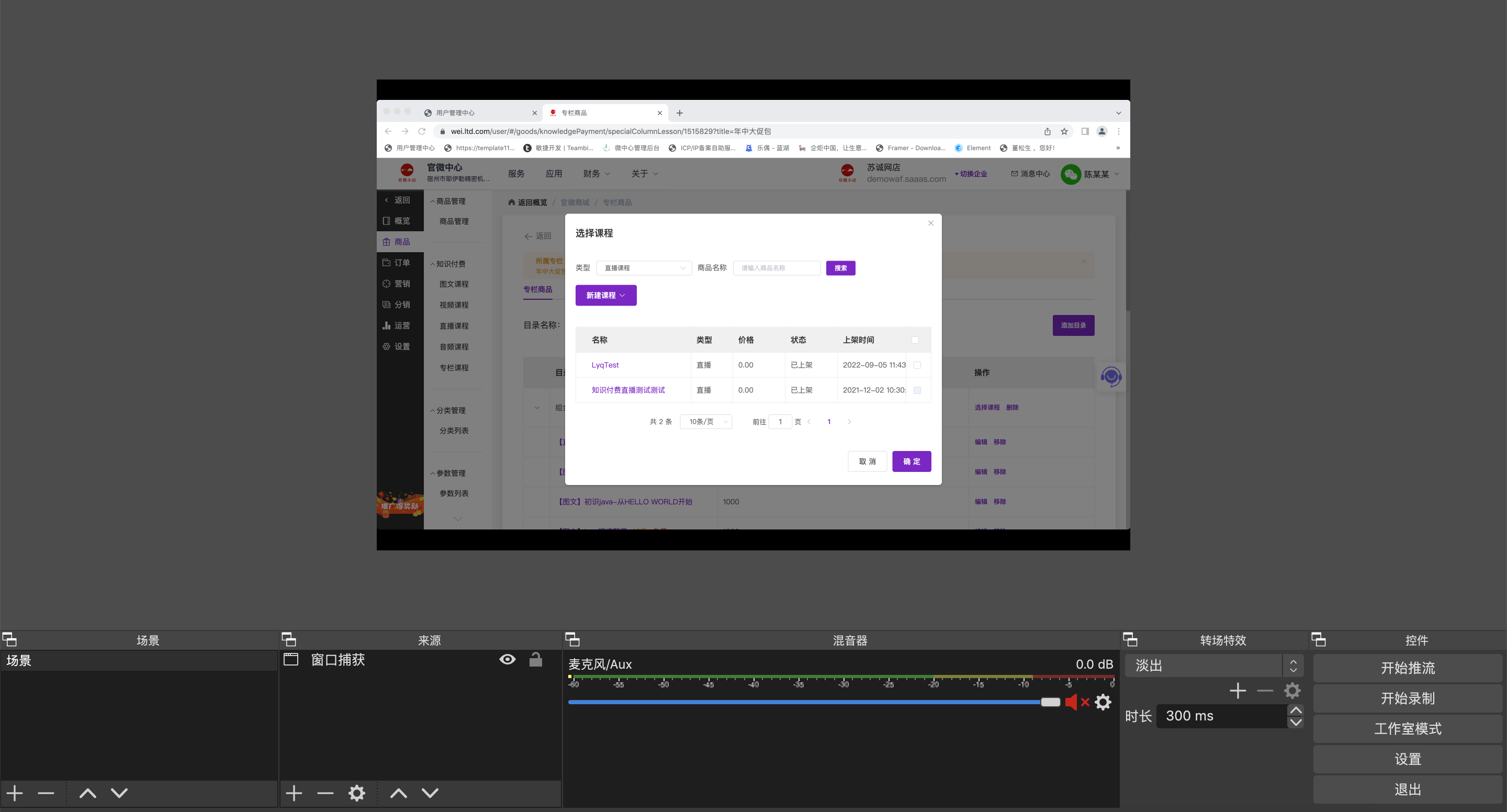The image size is (1507, 812).
Task: Tick the select-all header checkbox
Action: coord(915,340)
